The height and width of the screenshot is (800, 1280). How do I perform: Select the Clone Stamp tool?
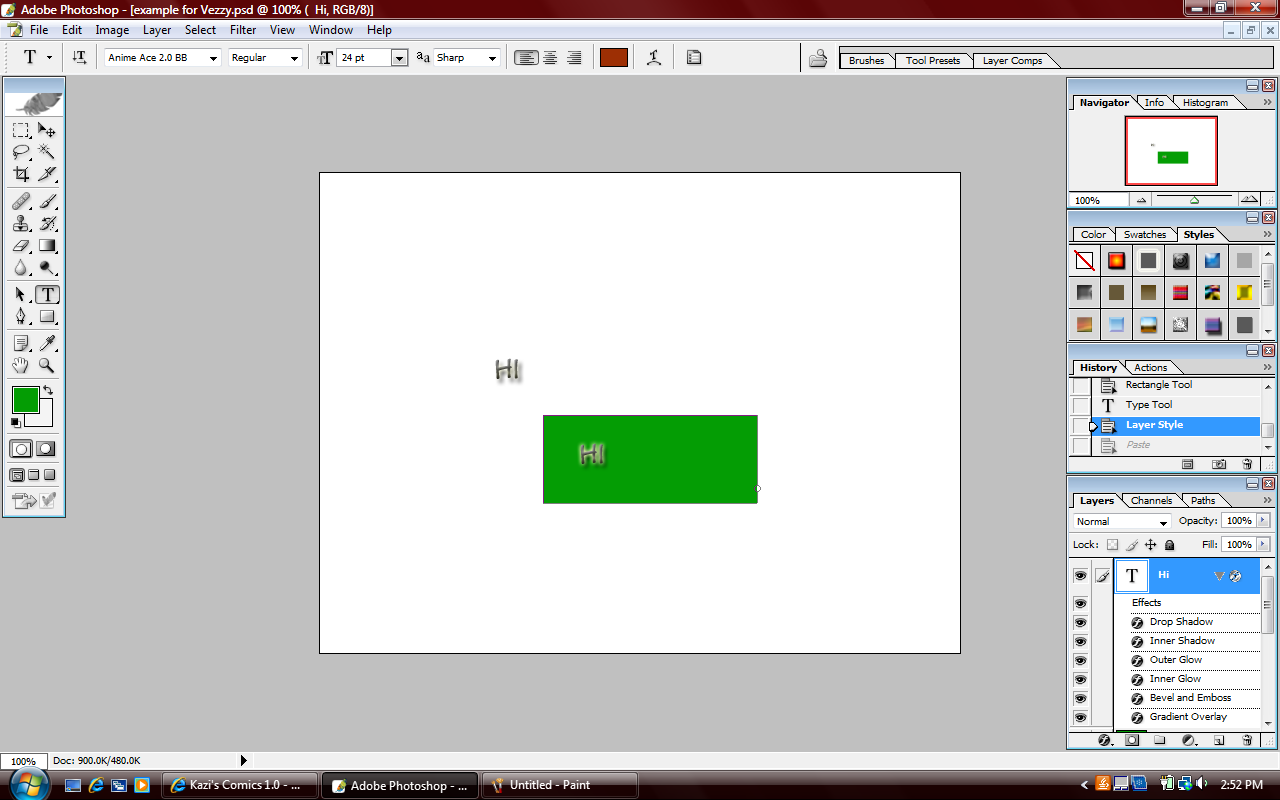click(20, 223)
